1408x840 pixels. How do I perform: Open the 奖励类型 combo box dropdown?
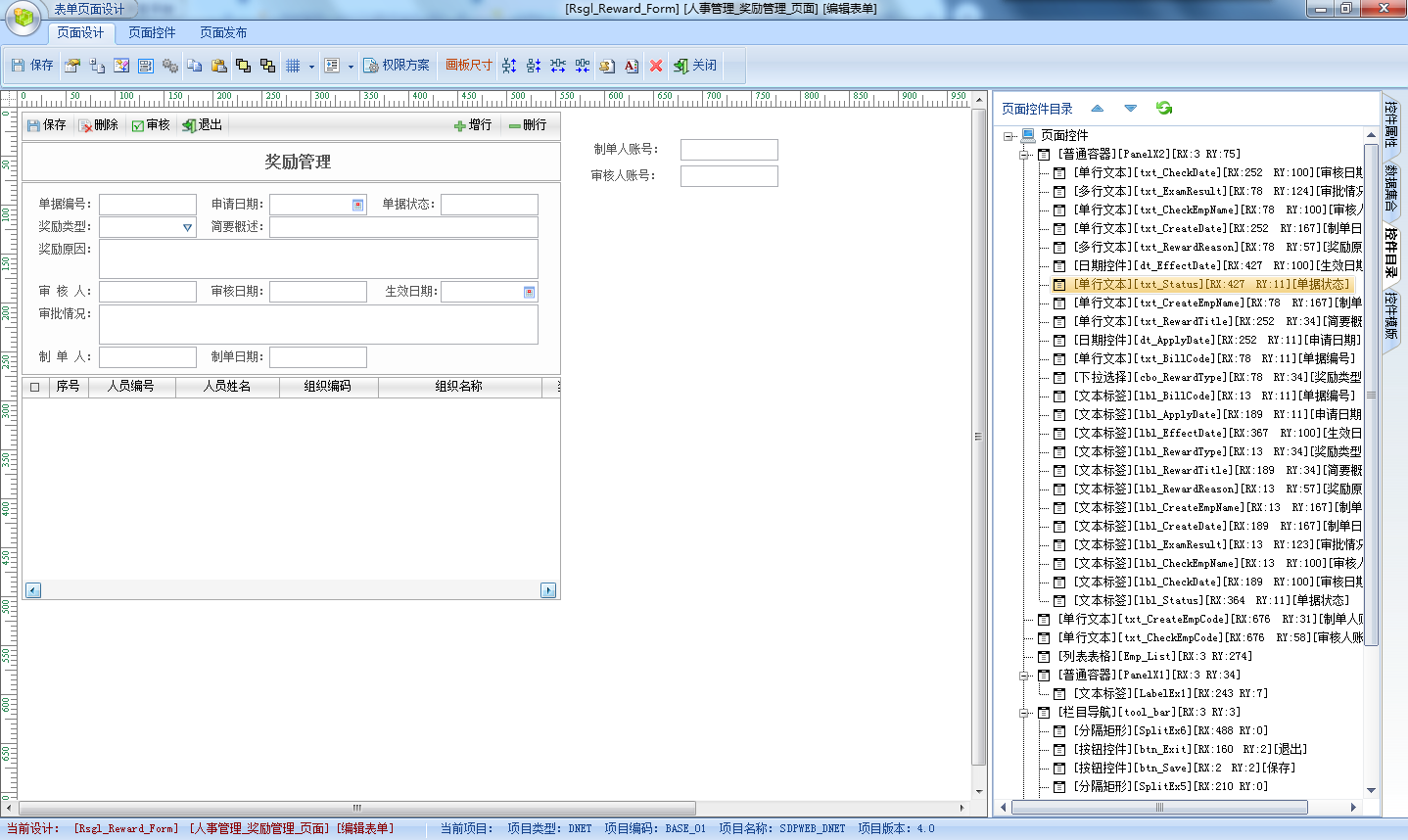187,227
